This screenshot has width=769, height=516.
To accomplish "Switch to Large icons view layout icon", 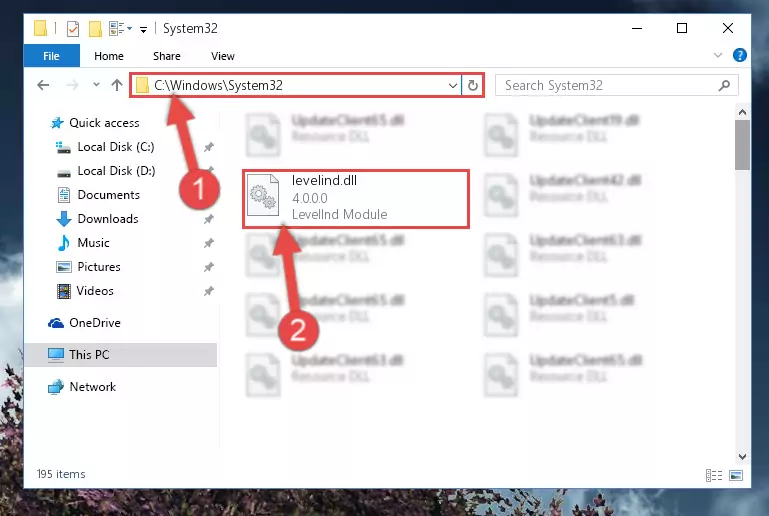I will (736, 475).
